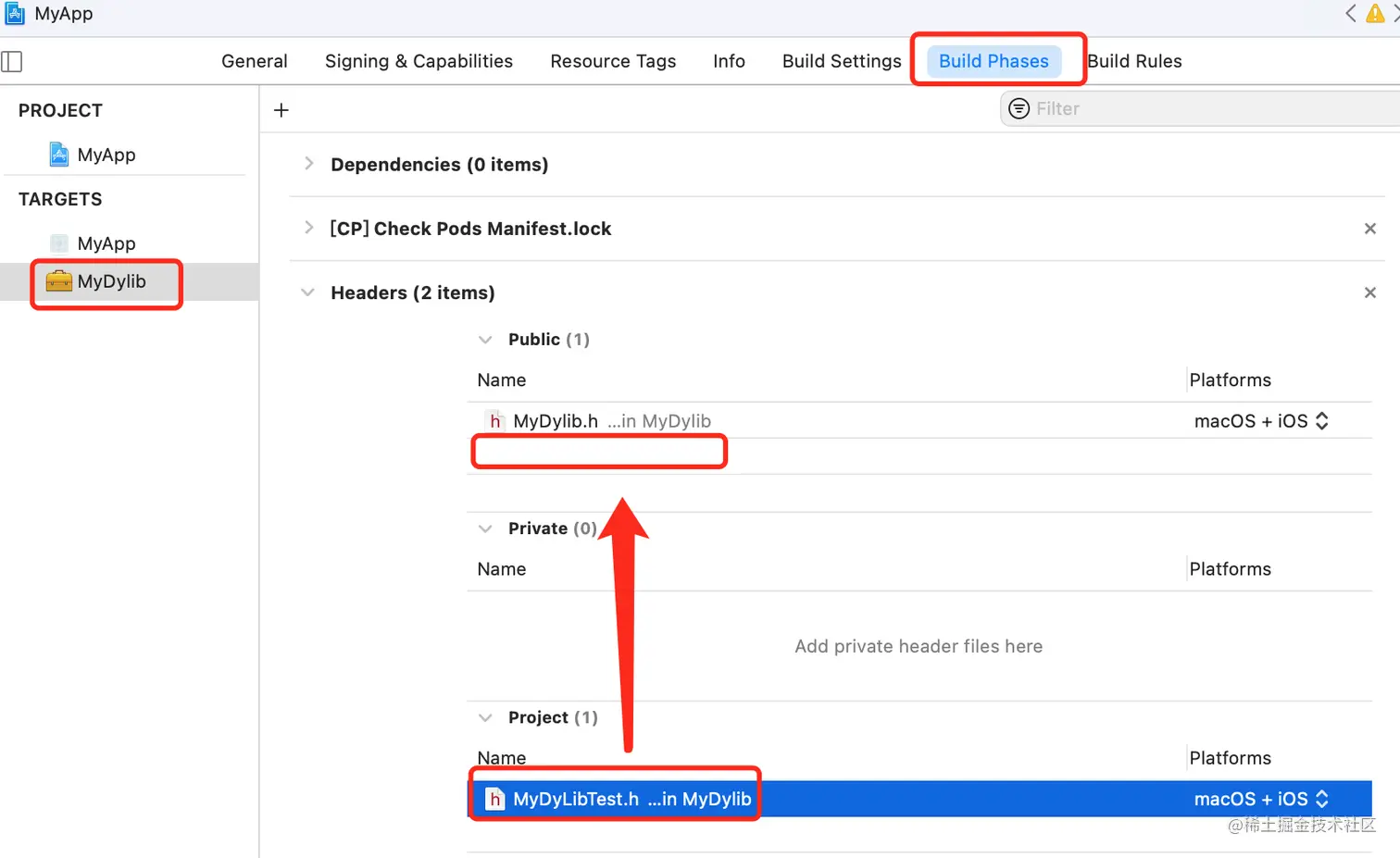This screenshot has height=858, width=1400.
Task: Open the Resource Tags tab
Action: (x=613, y=61)
